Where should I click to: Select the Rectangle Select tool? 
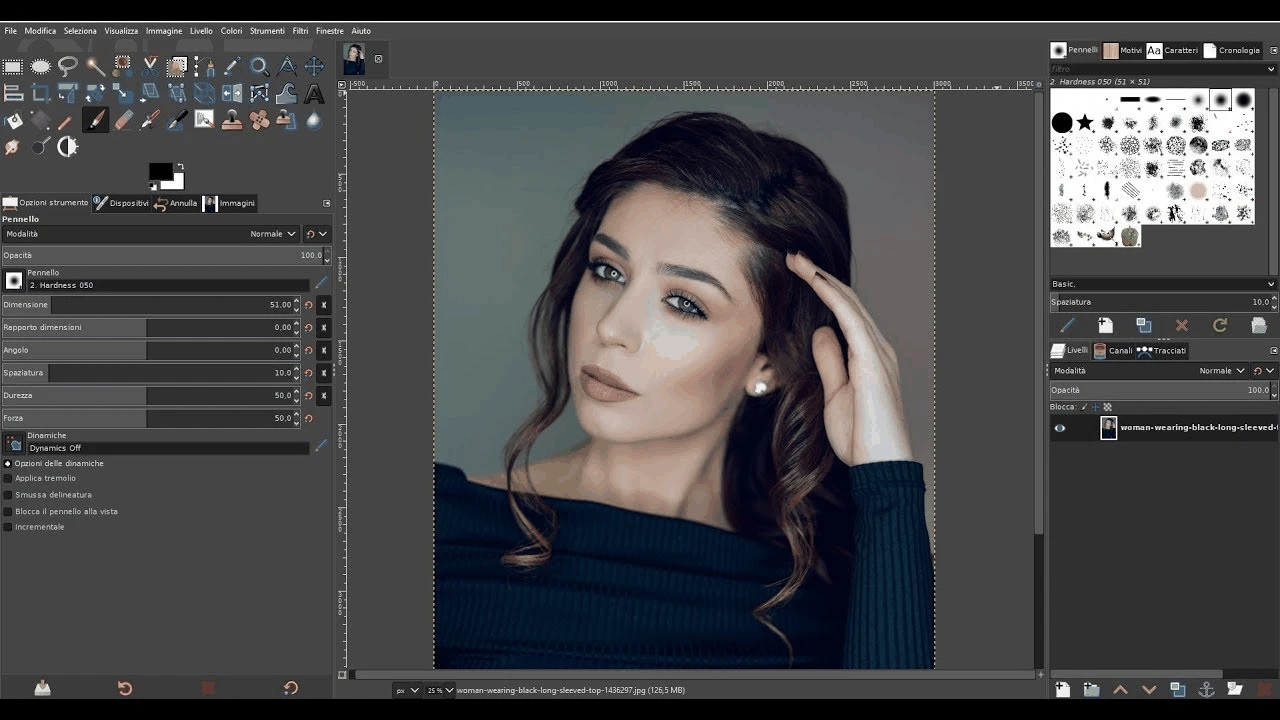tap(13, 67)
